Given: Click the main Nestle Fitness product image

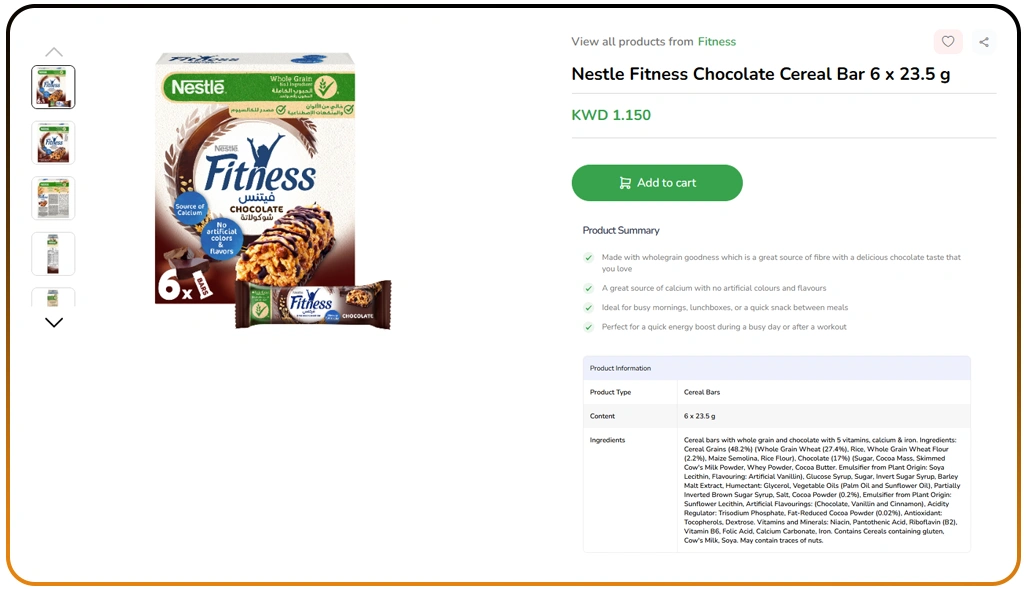Looking at the screenshot, I should coord(272,190).
